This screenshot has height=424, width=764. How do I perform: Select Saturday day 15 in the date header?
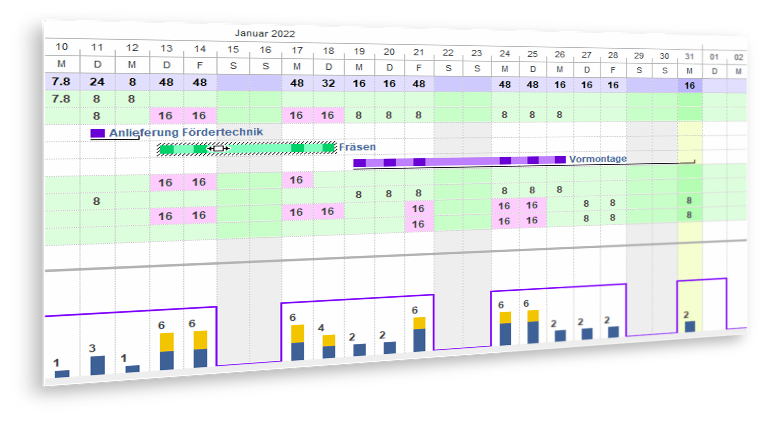[233, 49]
